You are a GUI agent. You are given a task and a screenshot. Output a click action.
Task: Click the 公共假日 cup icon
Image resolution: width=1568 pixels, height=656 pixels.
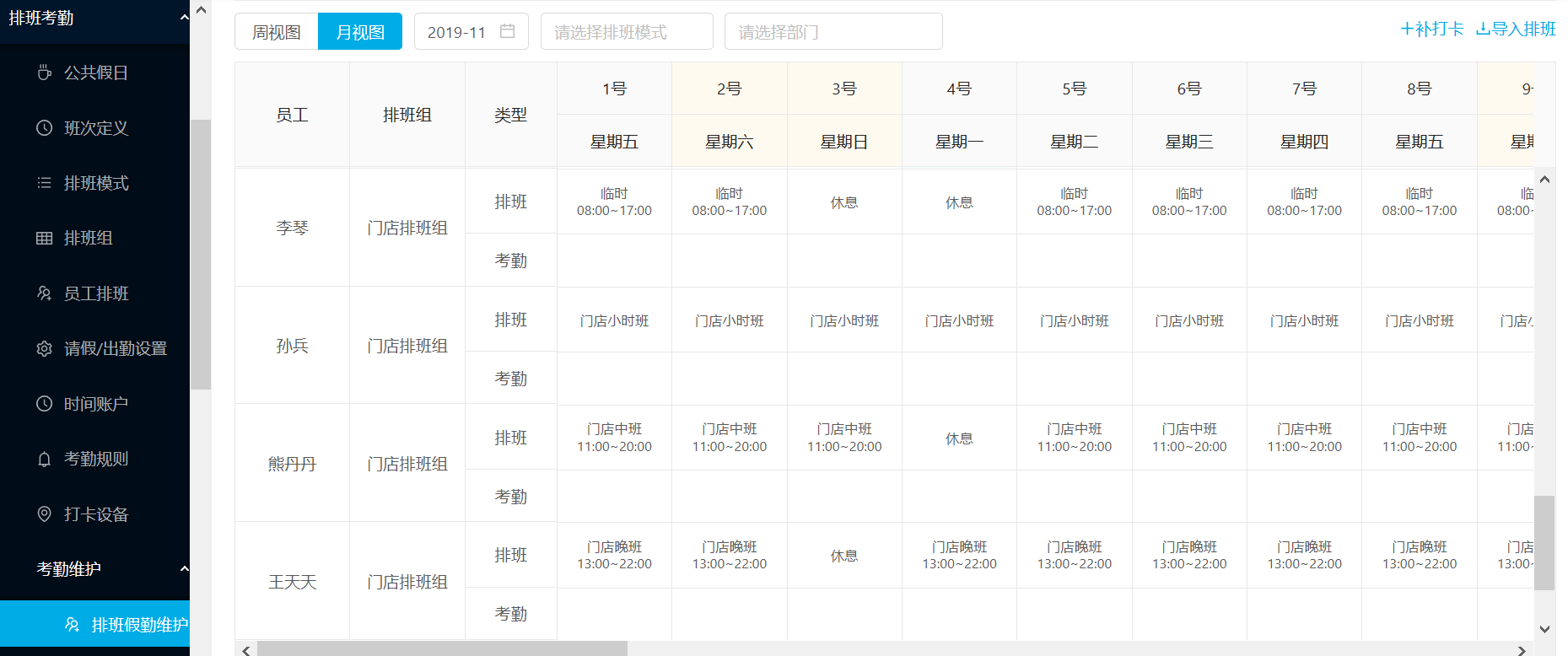[x=45, y=73]
